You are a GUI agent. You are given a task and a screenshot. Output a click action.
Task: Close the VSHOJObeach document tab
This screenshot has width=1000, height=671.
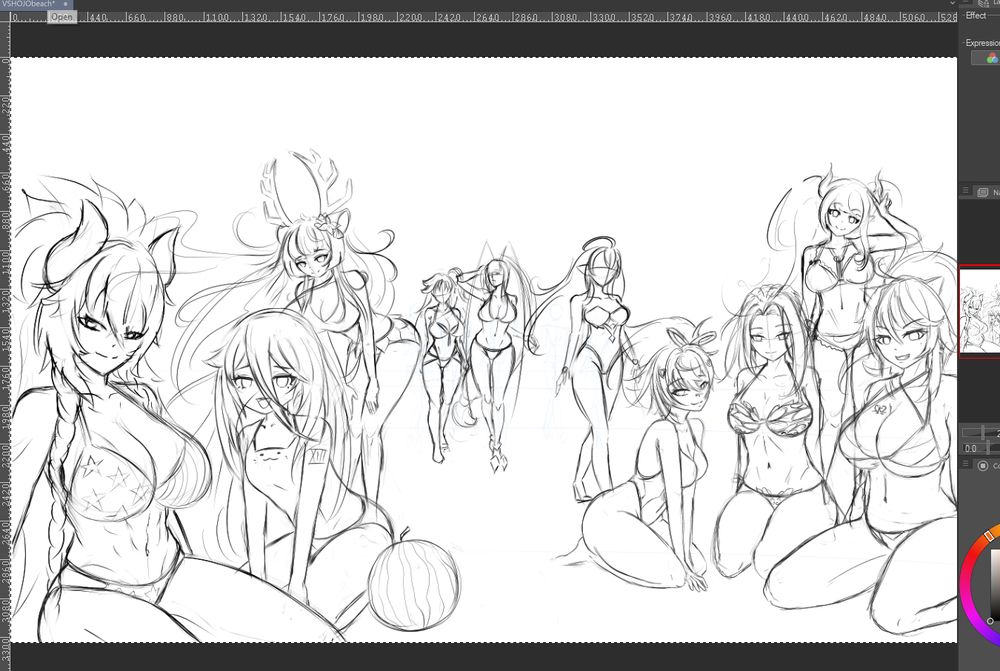tap(65, 4)
